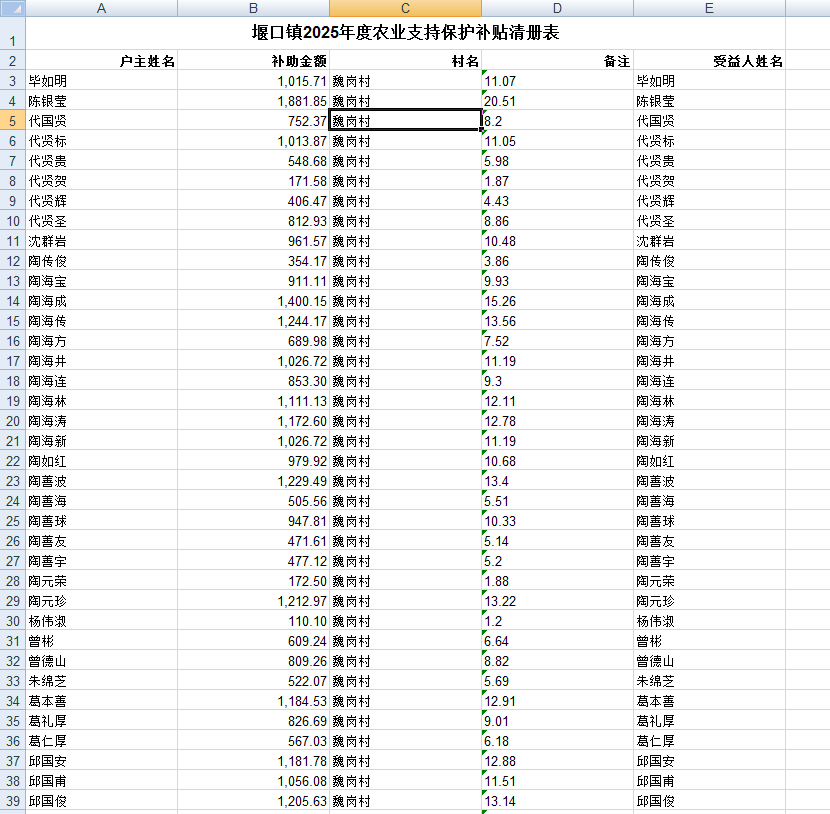Select the amount cell 1,056.08

pos(253,781)
